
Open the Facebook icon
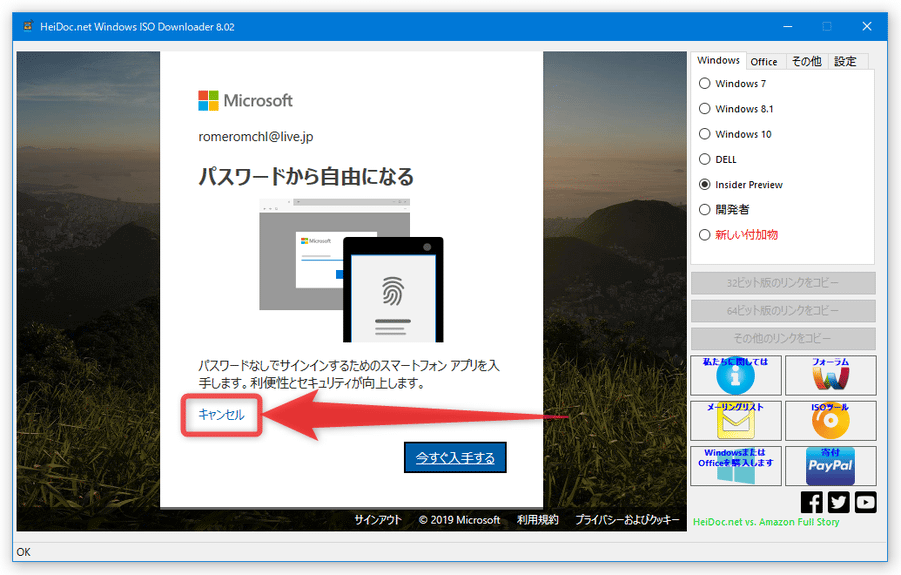[x=811, y=503]
